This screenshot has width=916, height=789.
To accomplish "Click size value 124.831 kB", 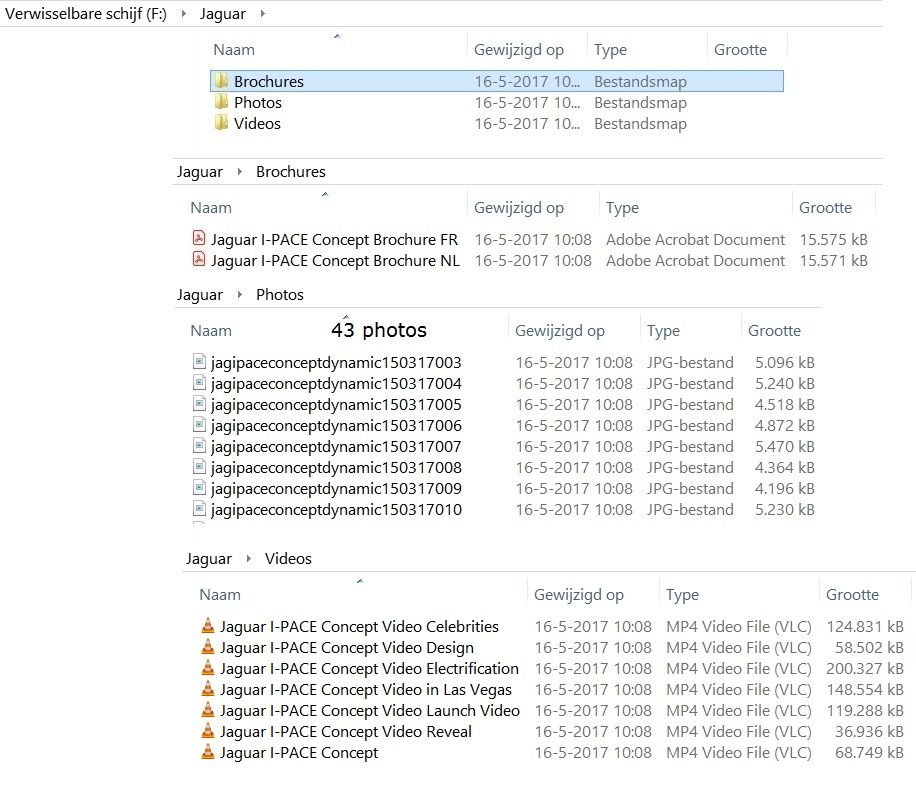I will [865, 627].
